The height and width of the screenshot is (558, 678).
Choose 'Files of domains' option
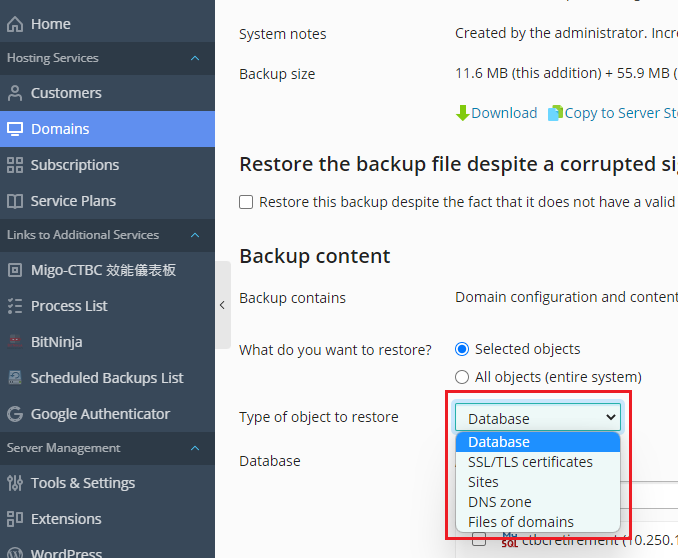coord(521,522)
